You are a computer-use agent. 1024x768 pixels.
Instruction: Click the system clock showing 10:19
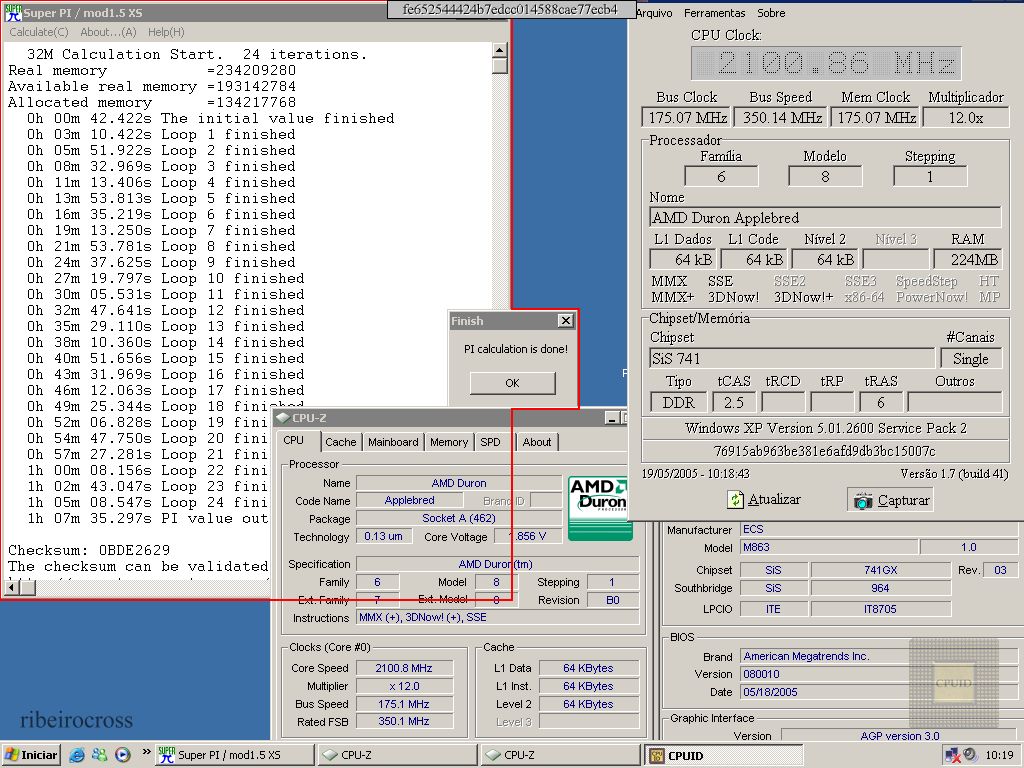click(x=999, y=755)
